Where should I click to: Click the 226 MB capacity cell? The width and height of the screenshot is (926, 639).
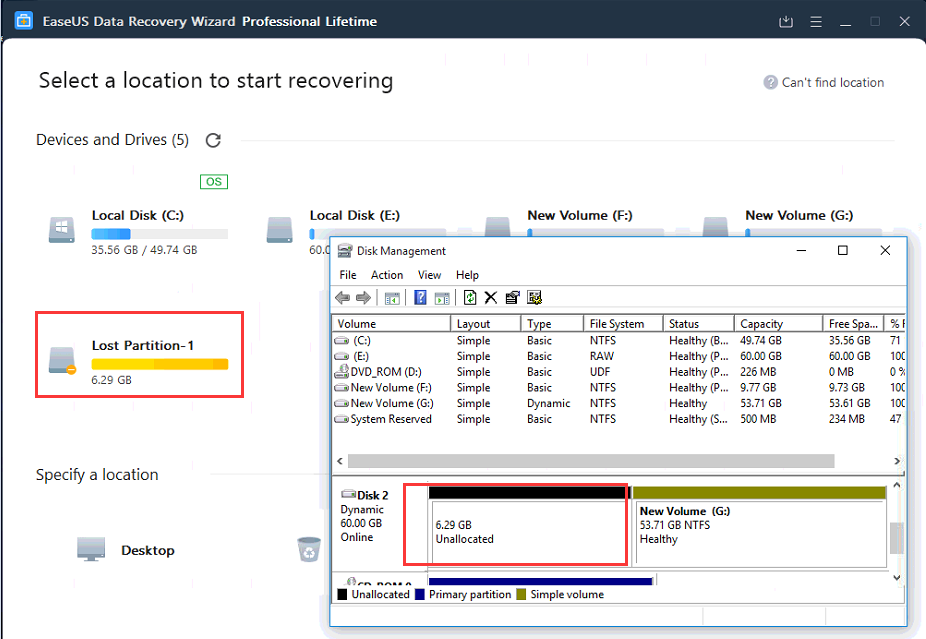758,372
